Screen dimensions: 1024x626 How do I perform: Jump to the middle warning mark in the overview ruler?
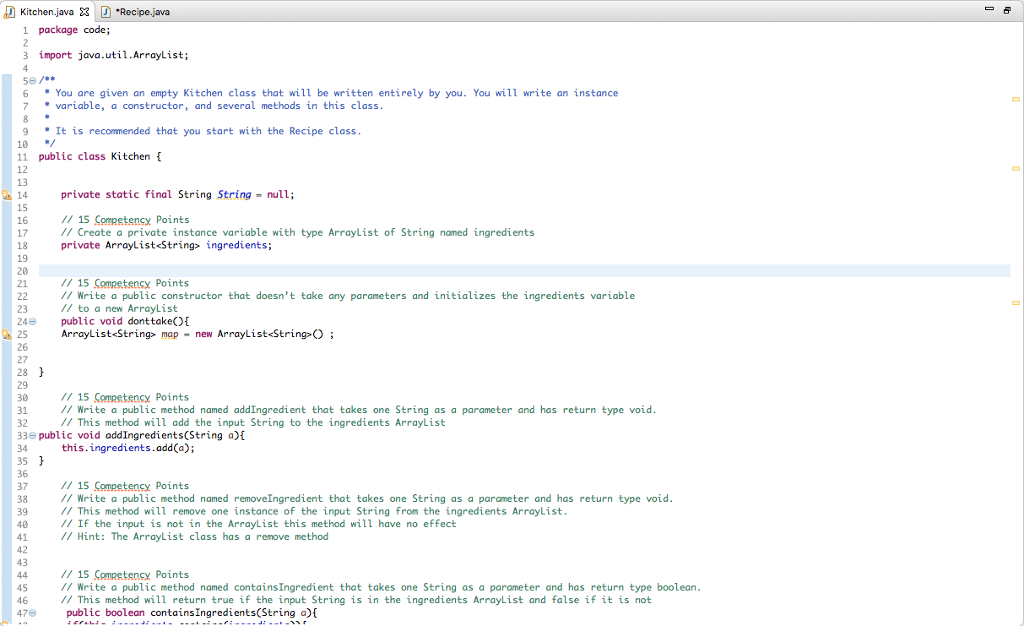coord(1016,168)
